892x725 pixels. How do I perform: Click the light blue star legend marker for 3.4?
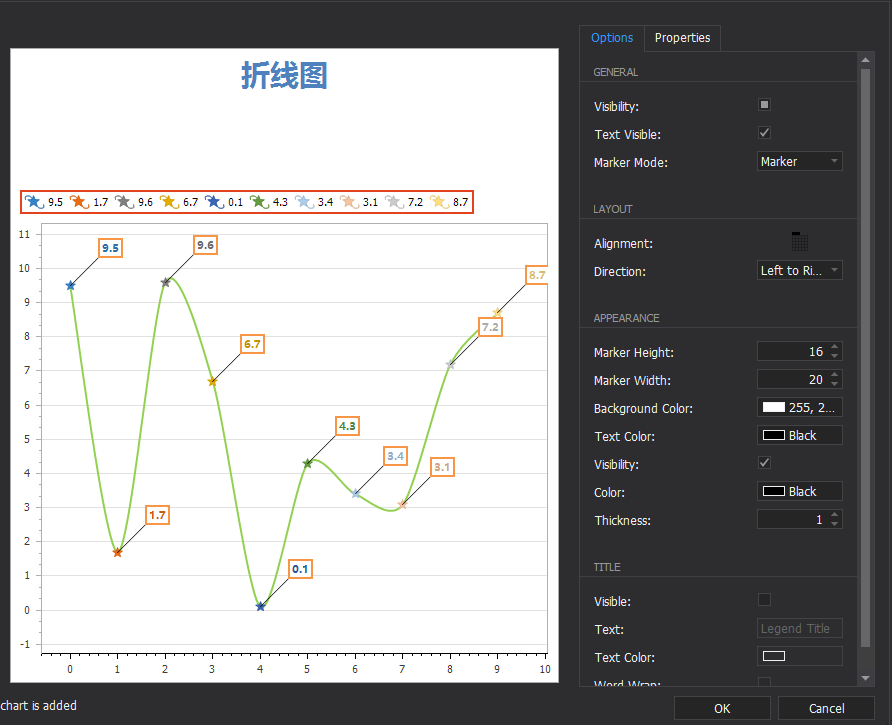(x=304, y=201)
